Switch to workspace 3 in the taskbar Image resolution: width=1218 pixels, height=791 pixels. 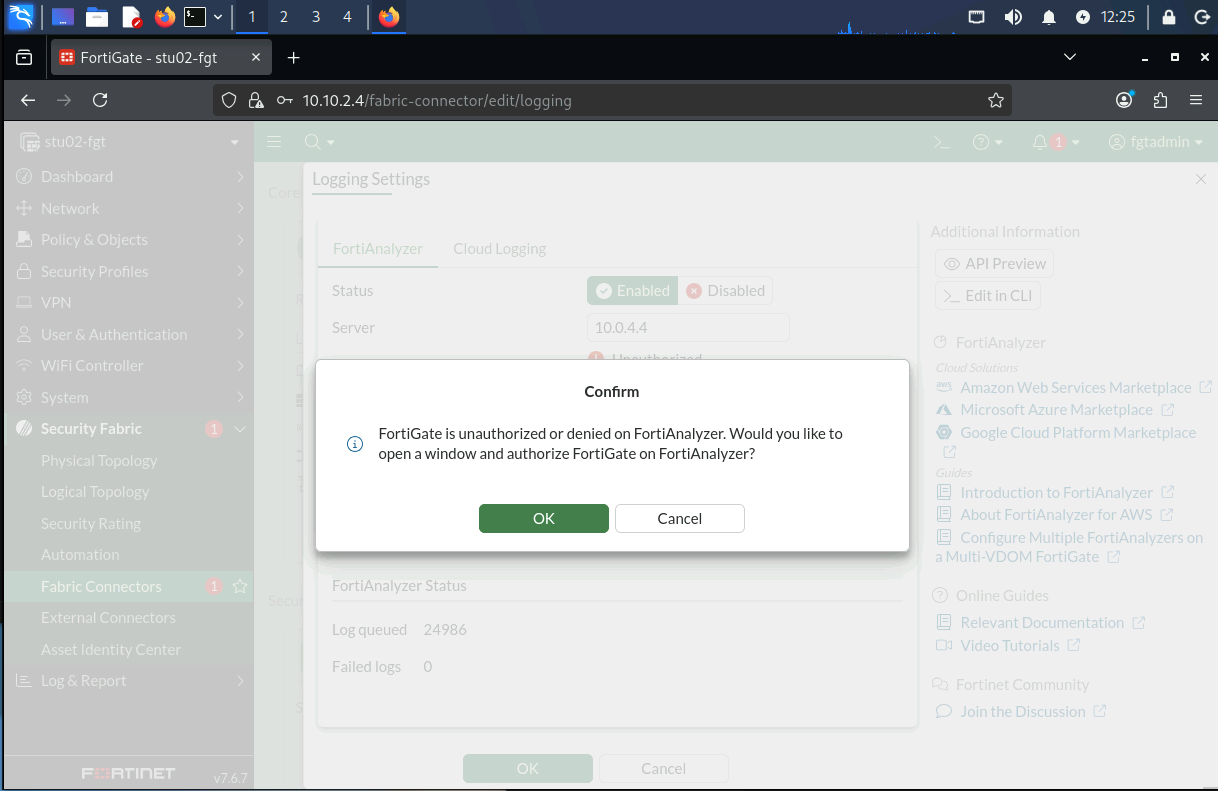pyautogui.click(x=316, y=17)
